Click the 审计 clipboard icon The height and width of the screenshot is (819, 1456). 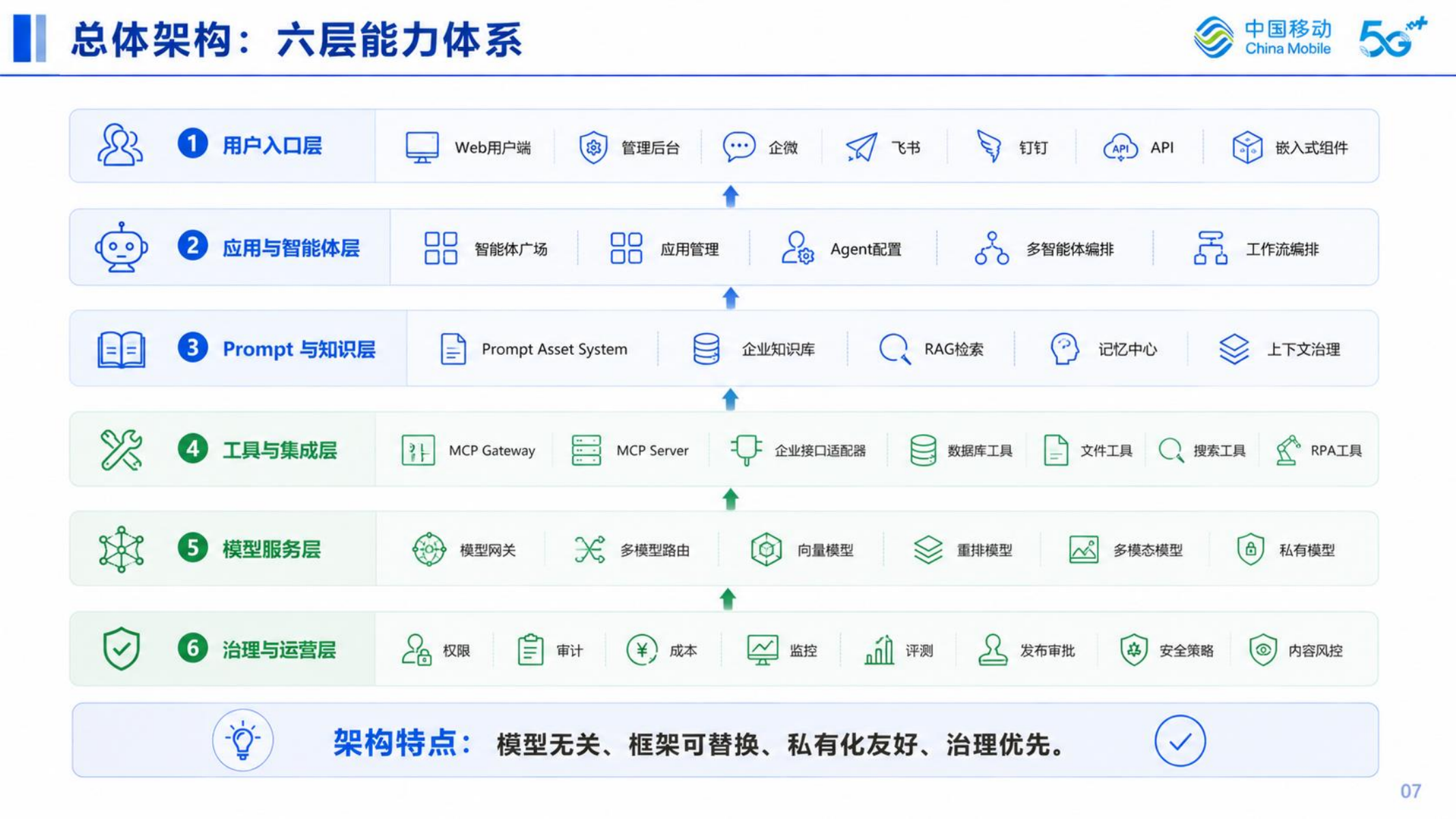(530, 650)
